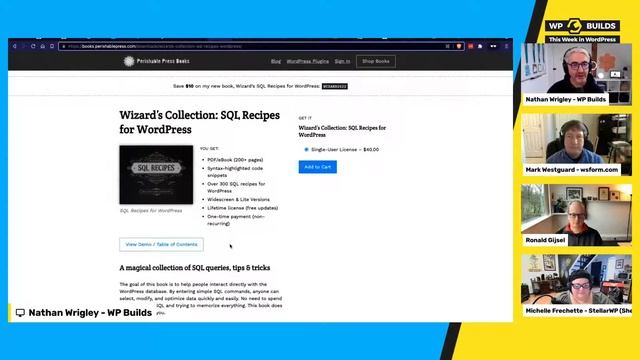Click the Perishable Press Books logo
640x360 pixels.
pos(157,61)
